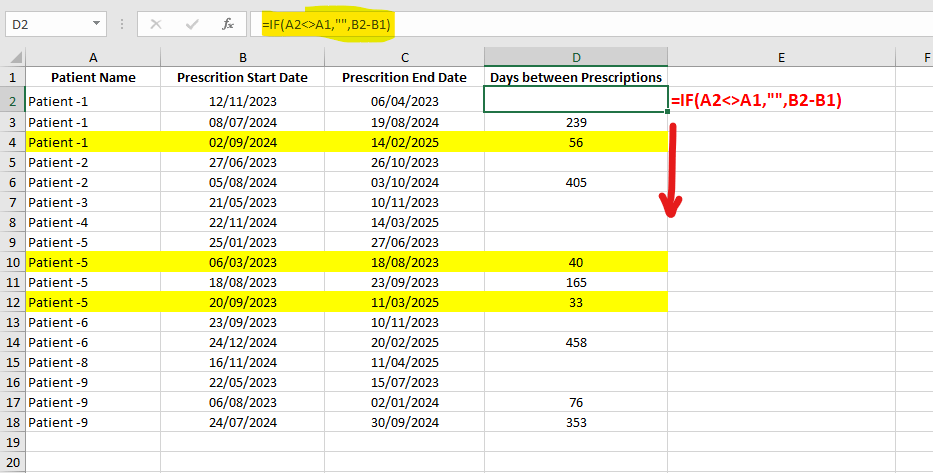This screenshot has width=933, height=473.
Task: Click the Select All corner triangle
Action: [16, 58]
